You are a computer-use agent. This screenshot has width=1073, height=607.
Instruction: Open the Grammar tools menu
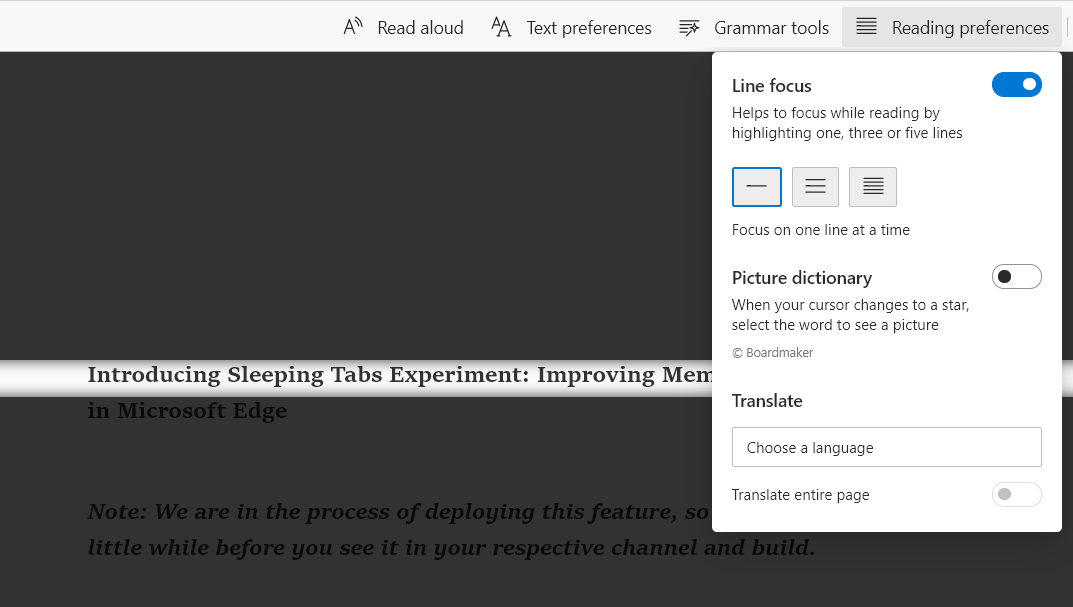coord(754,27)
